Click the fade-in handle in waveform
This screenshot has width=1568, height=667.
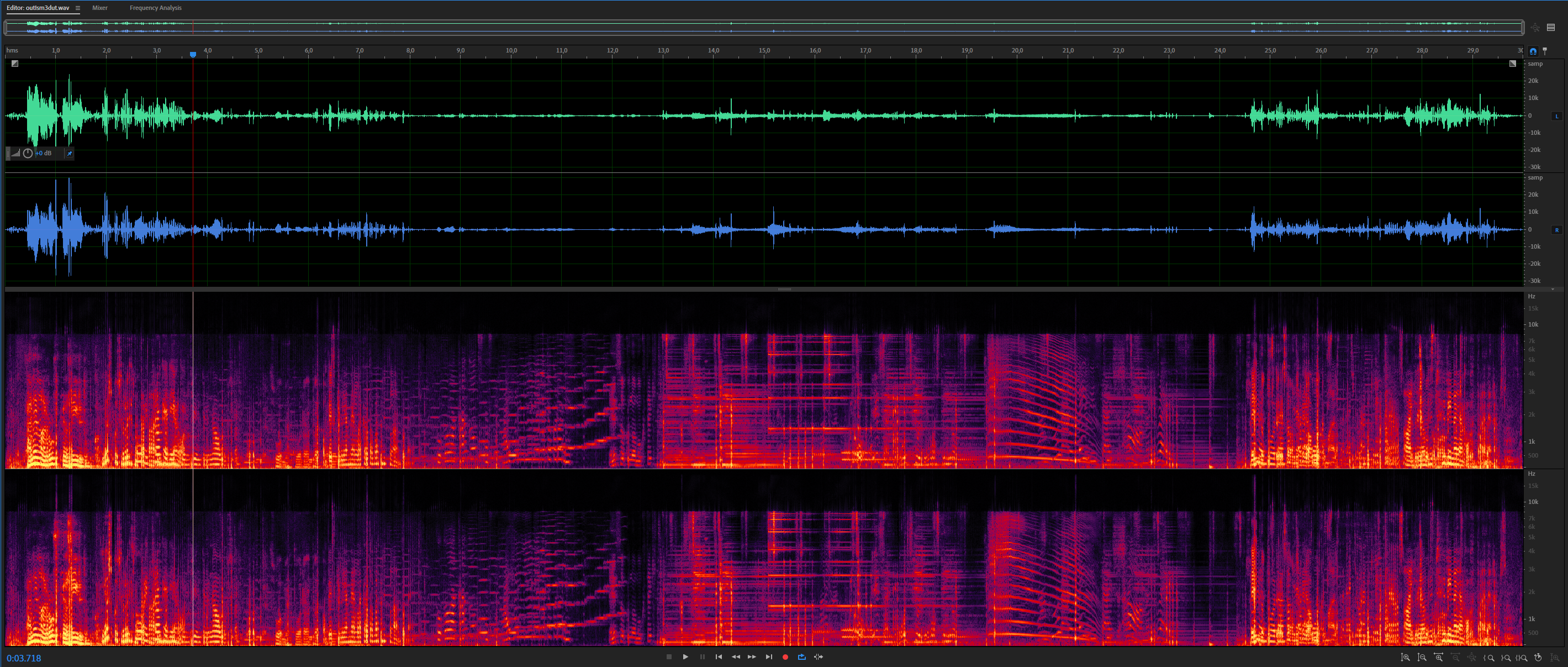tap(14, 64)
